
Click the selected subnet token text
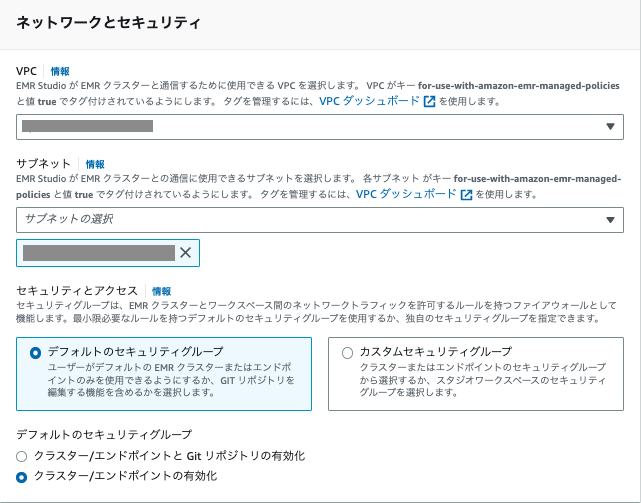[x=99, y=253]
